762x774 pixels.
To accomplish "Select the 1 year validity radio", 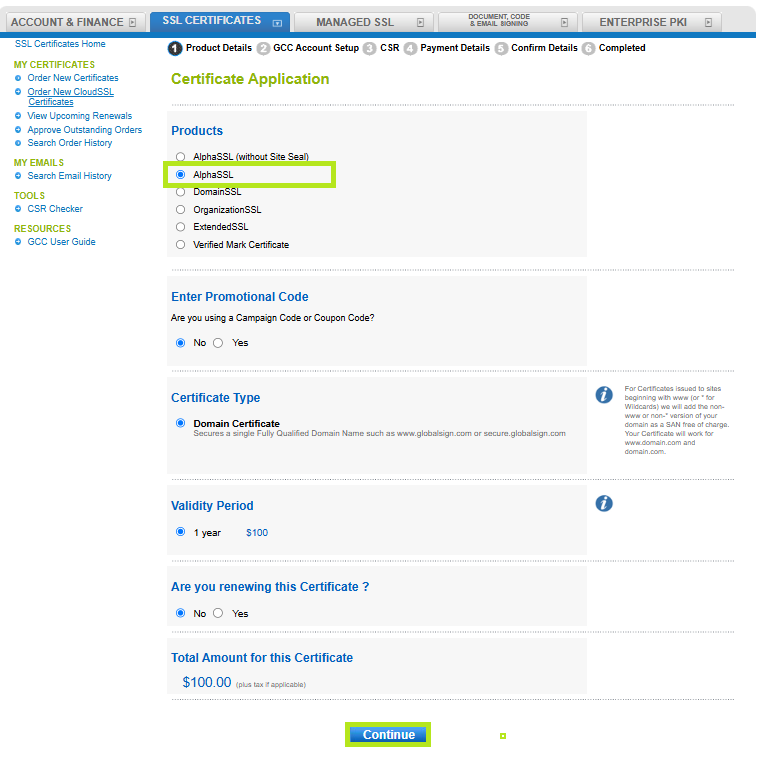I will click(x=181, y=532).
